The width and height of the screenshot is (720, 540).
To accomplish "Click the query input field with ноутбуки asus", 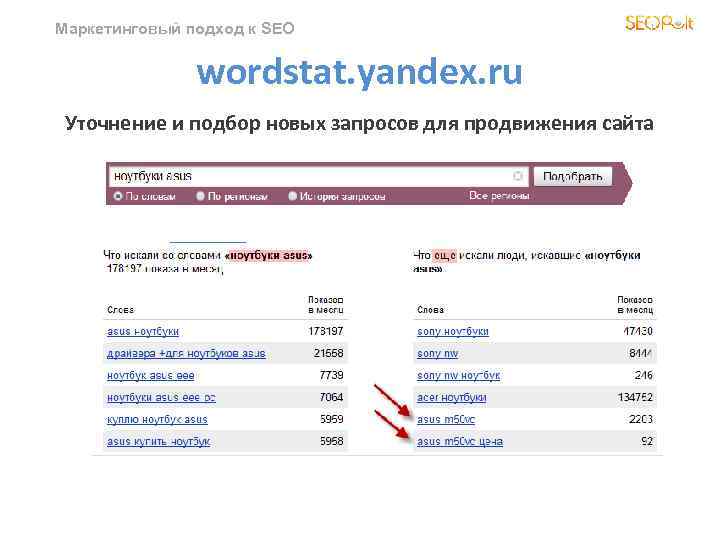I will 319,176.
